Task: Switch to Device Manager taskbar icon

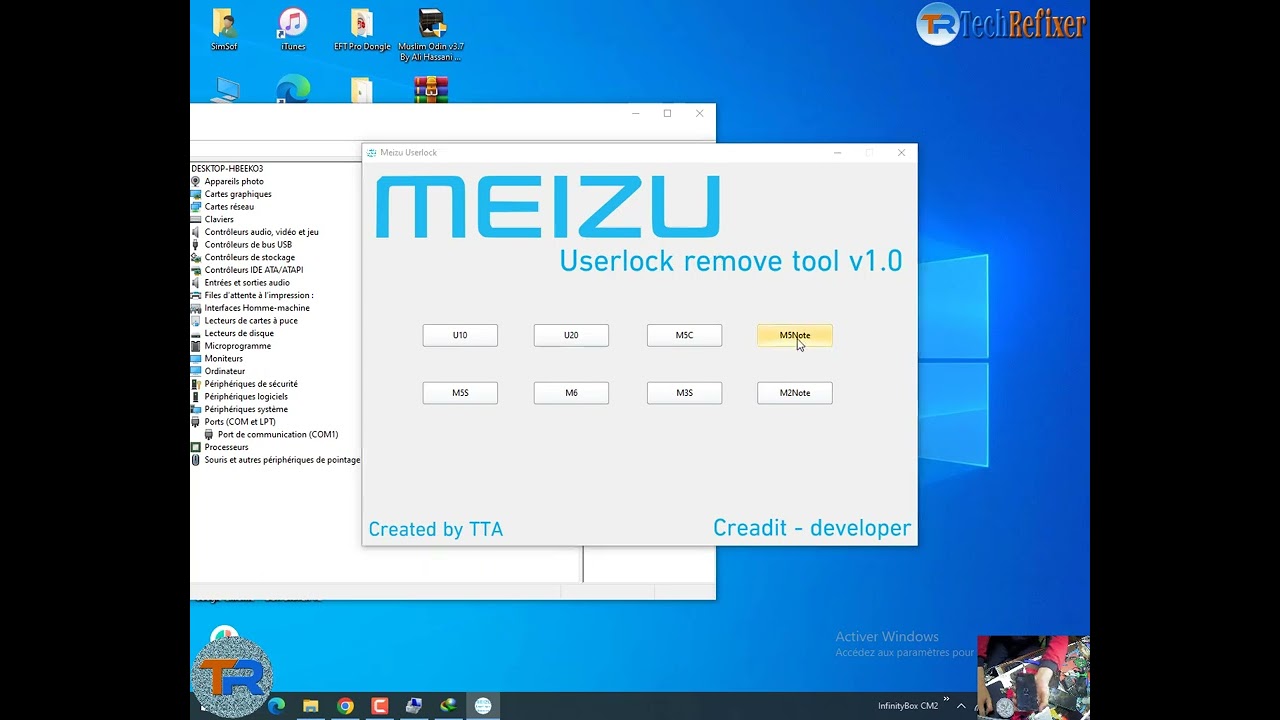Action: click(x=414, y=706)
